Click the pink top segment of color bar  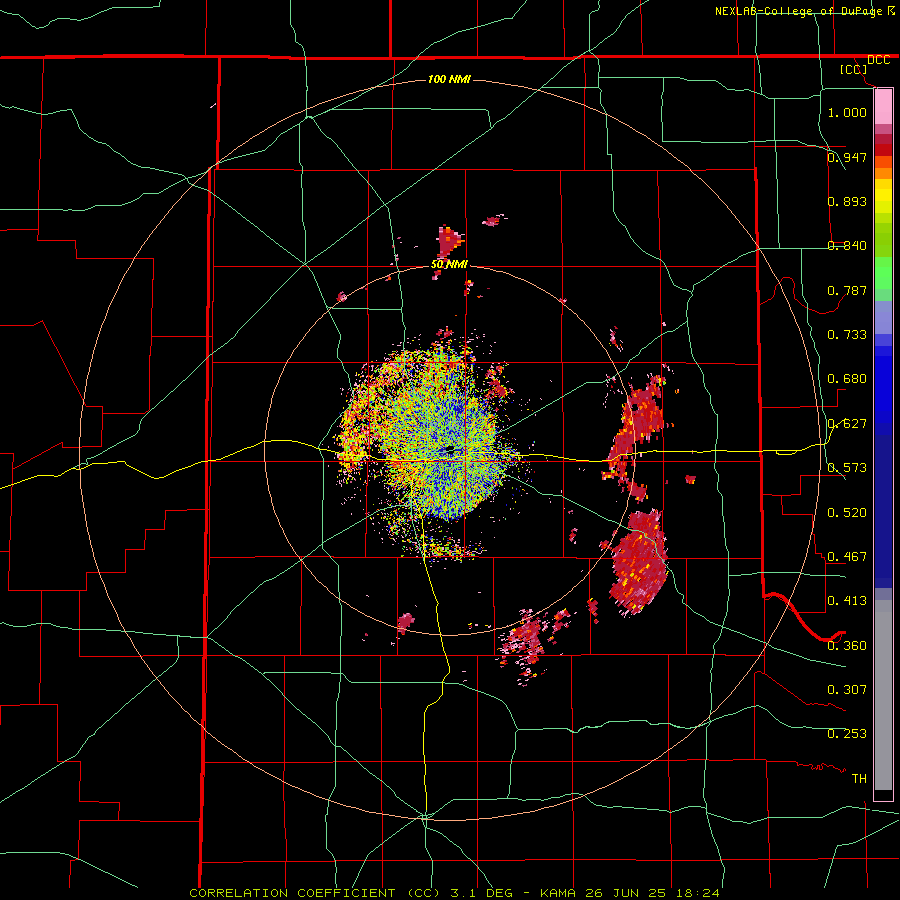point(883,107)
